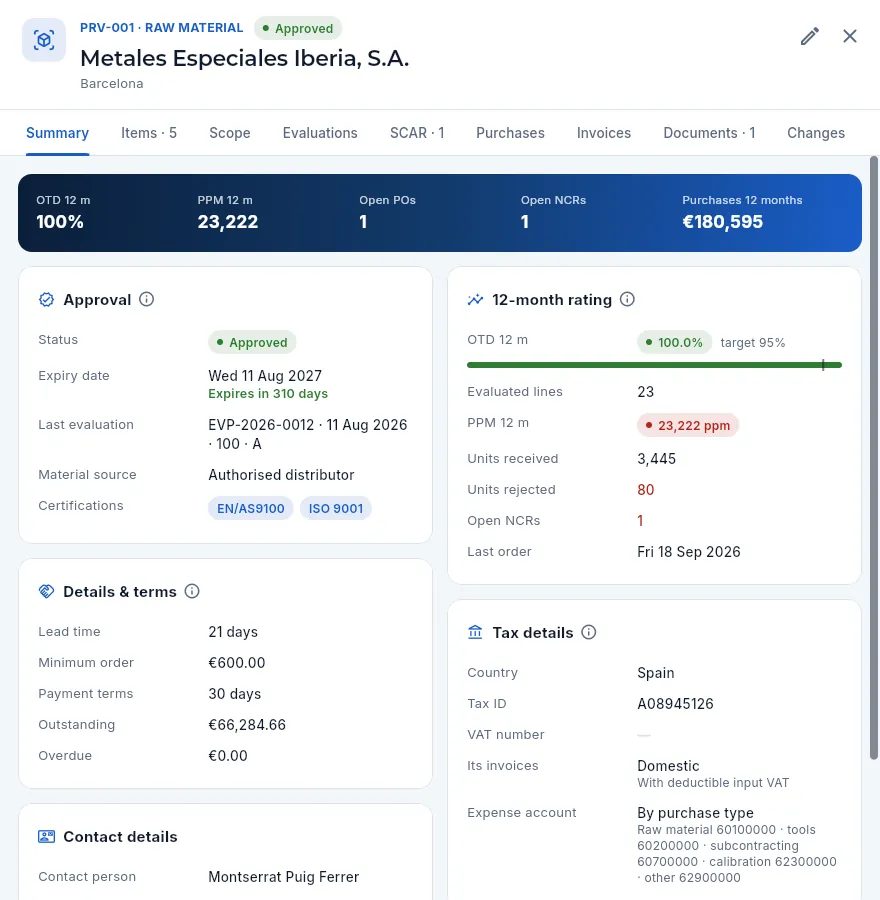Screen dimensions: 880x900
Task: Show the Documents · 1 tab
Action: click(x=709, y=133)
